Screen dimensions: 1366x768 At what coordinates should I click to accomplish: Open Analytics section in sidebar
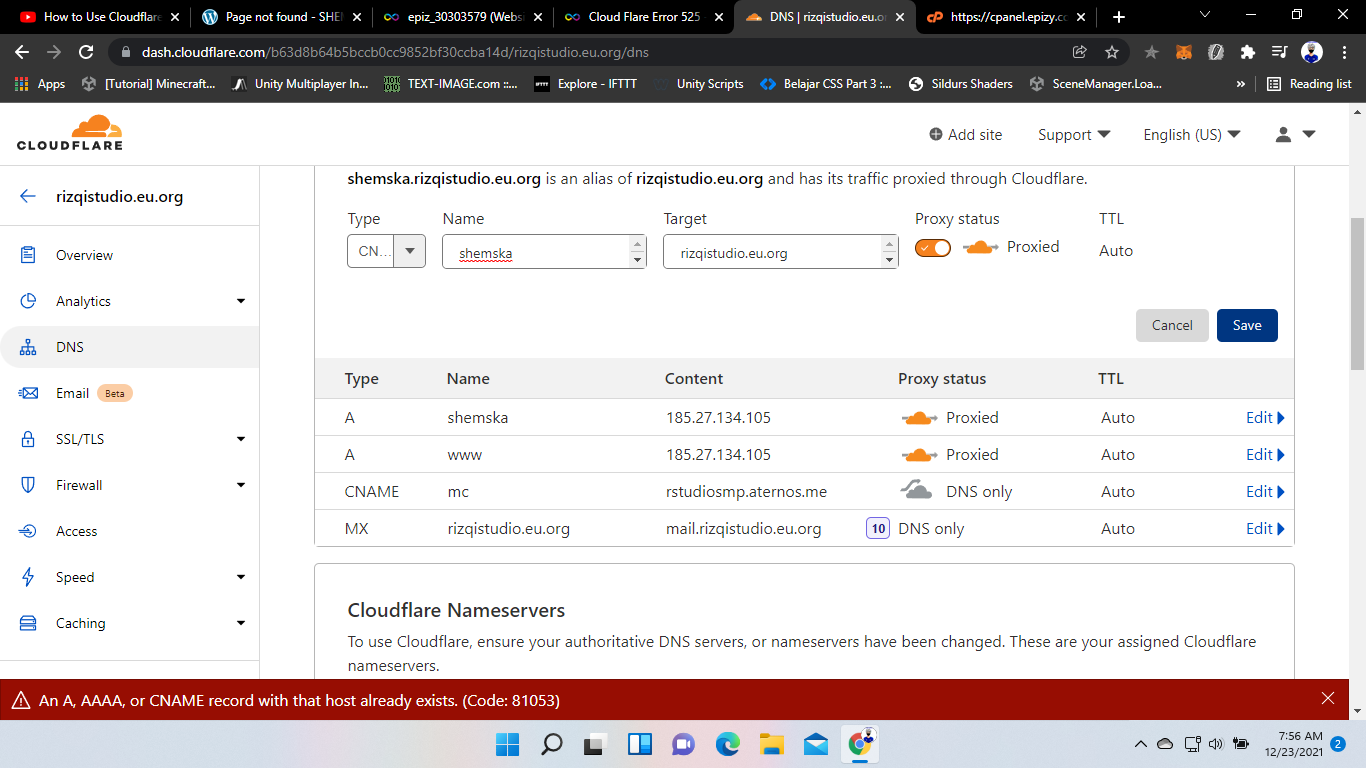(83, 301)
